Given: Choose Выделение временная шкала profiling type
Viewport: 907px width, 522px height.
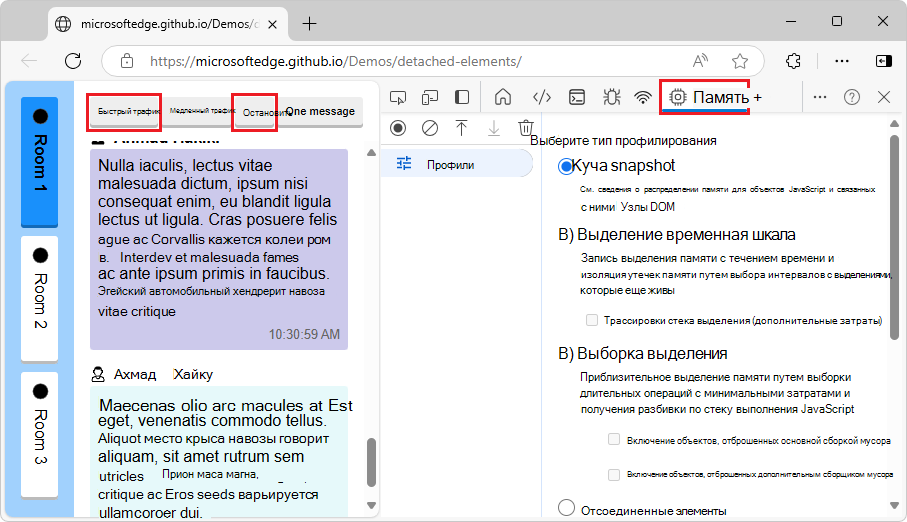Looking at the screenshot, I should pyautogui.click(x=676, y=234).
